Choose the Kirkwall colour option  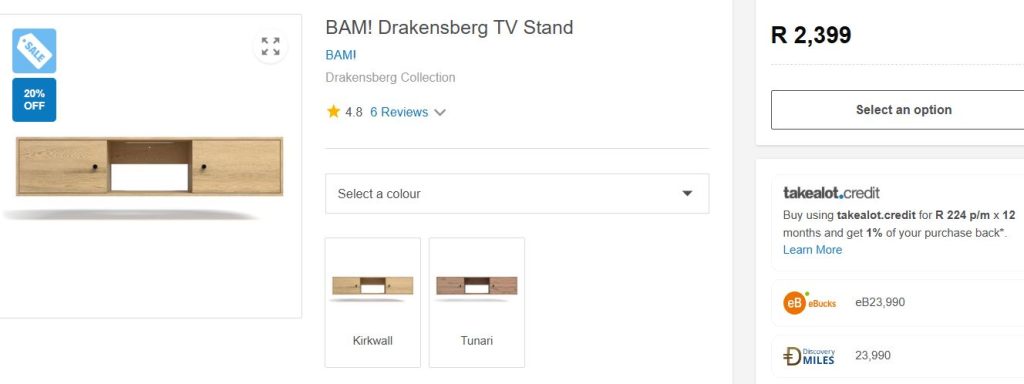pyautogui.click(x=372, y=302)
